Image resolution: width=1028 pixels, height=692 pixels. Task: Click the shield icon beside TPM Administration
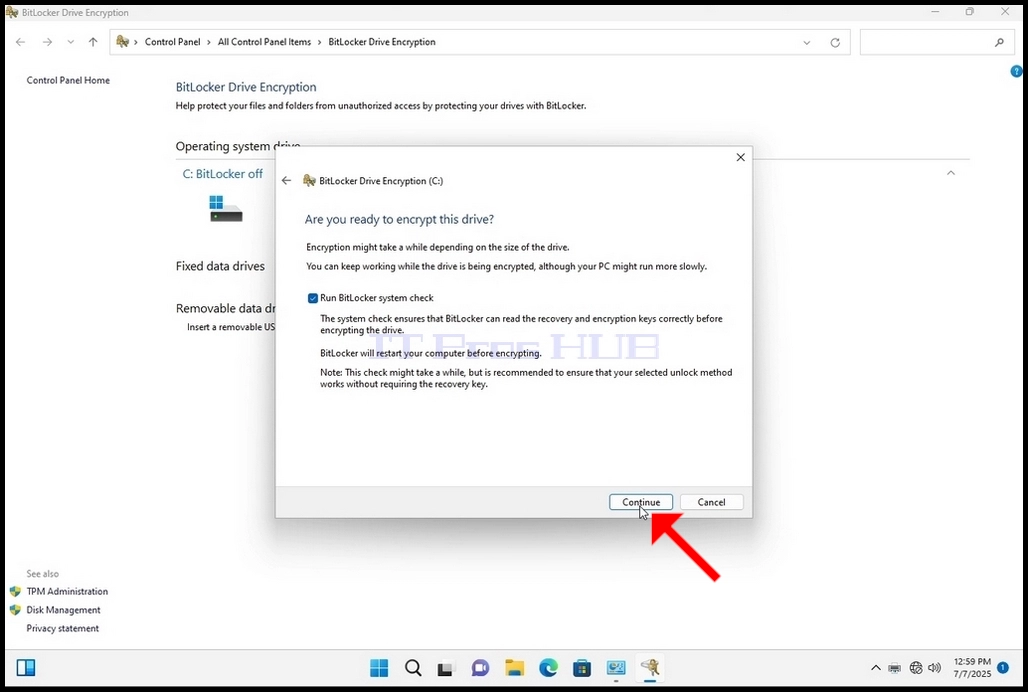(15, 591)
